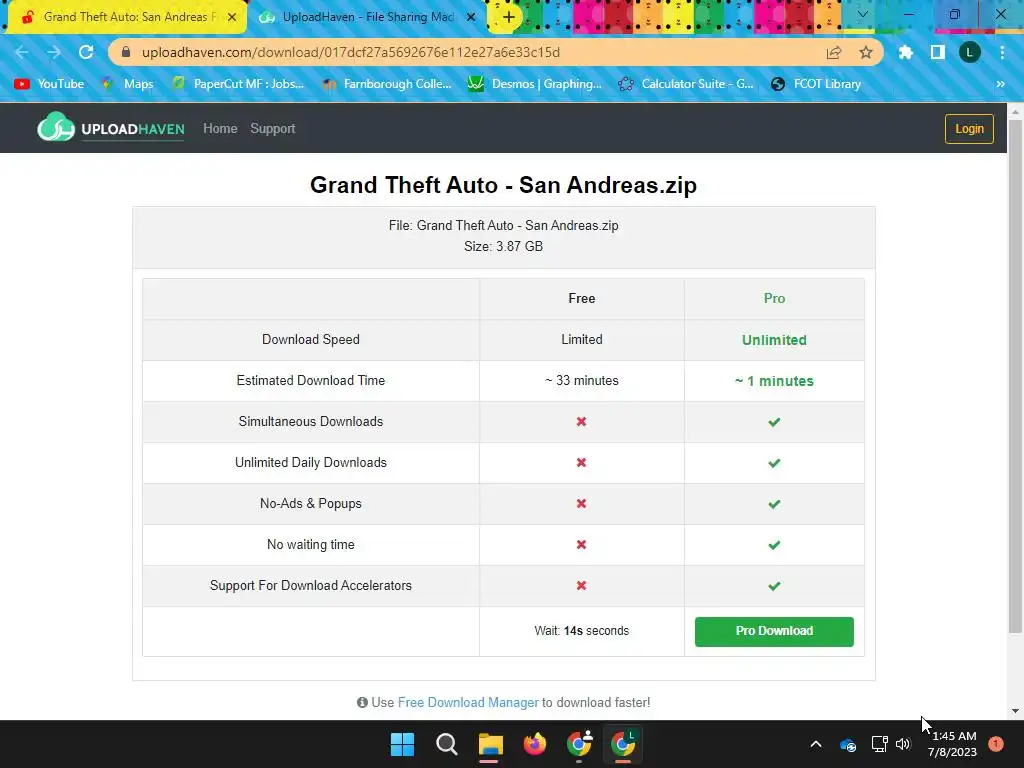Click the Login button
This screenshot has height=768, width=1024.
969,129
